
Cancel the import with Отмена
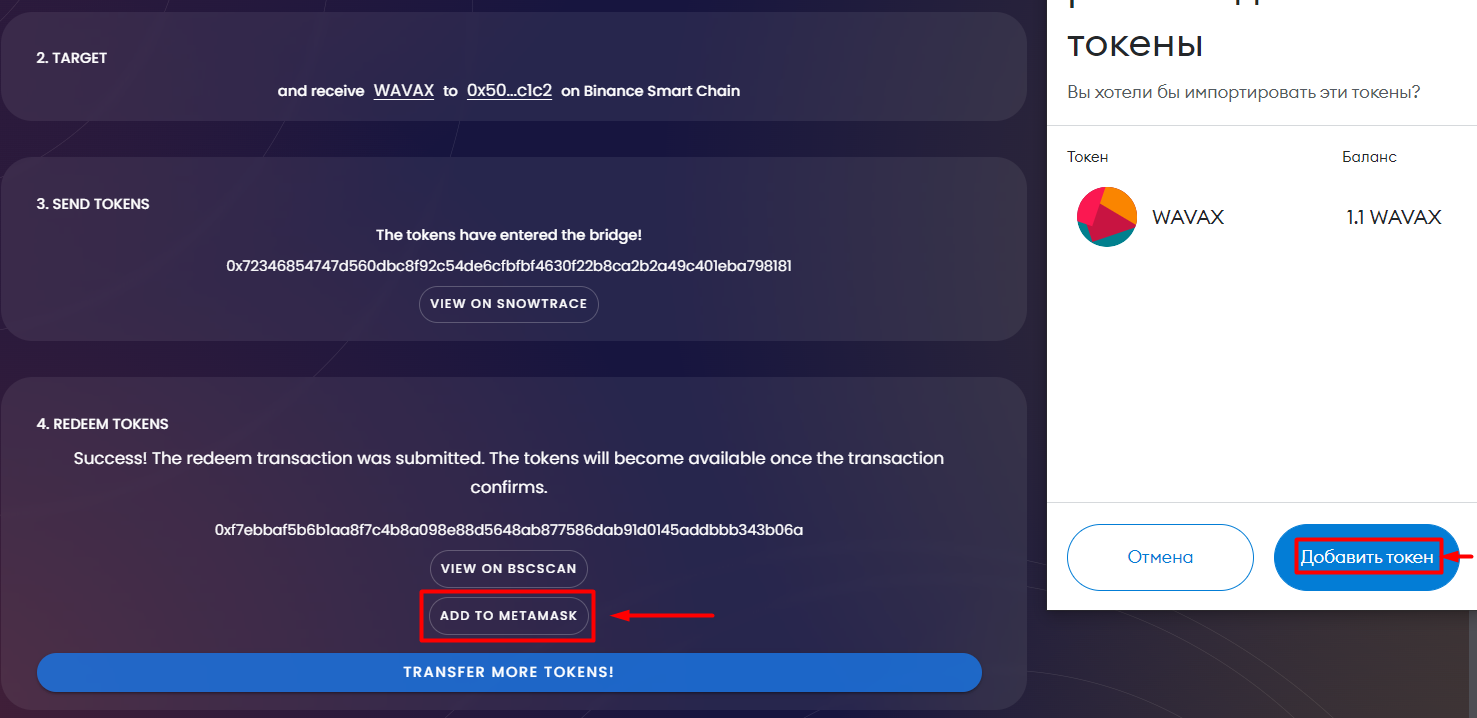[1160, 557]
